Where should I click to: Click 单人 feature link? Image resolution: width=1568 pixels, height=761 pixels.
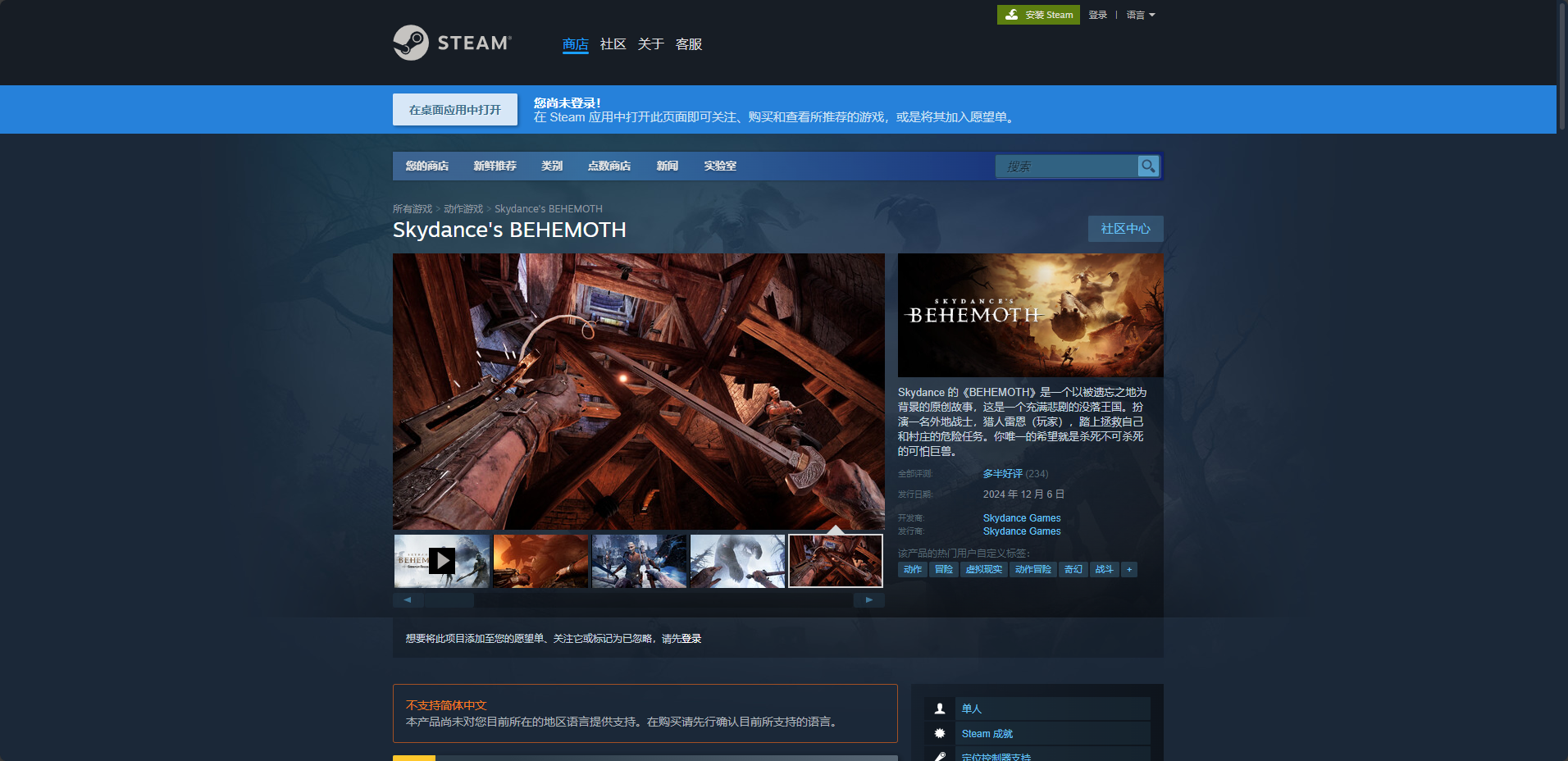(972, 709)
